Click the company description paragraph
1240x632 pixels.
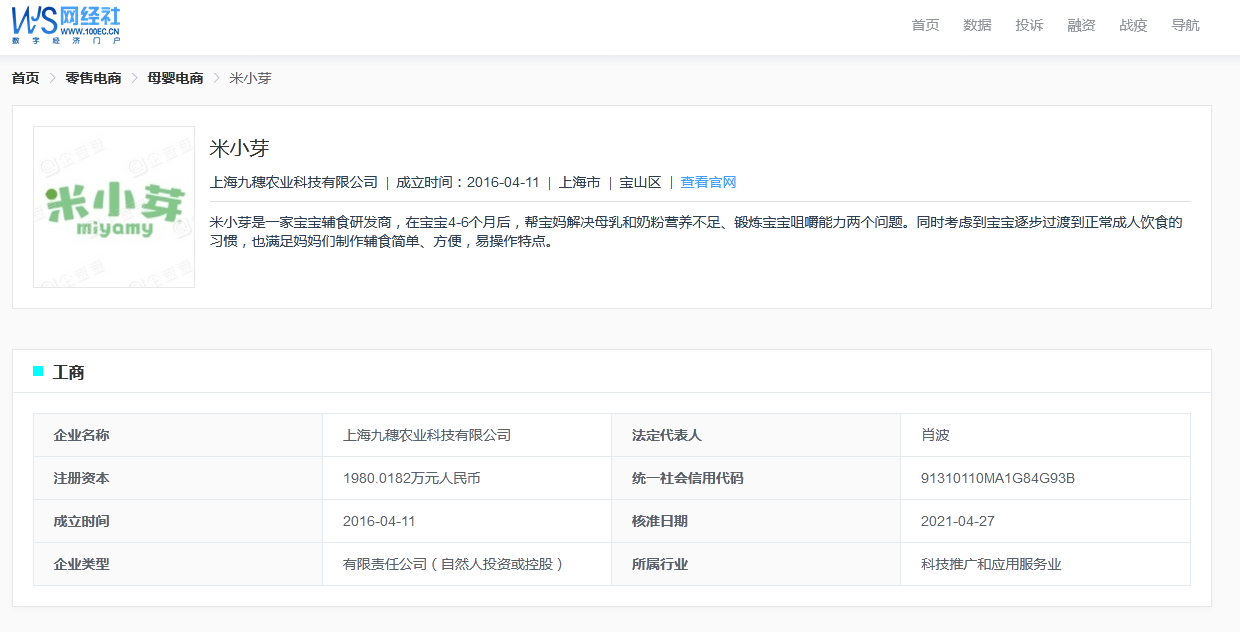pos(696,231)
